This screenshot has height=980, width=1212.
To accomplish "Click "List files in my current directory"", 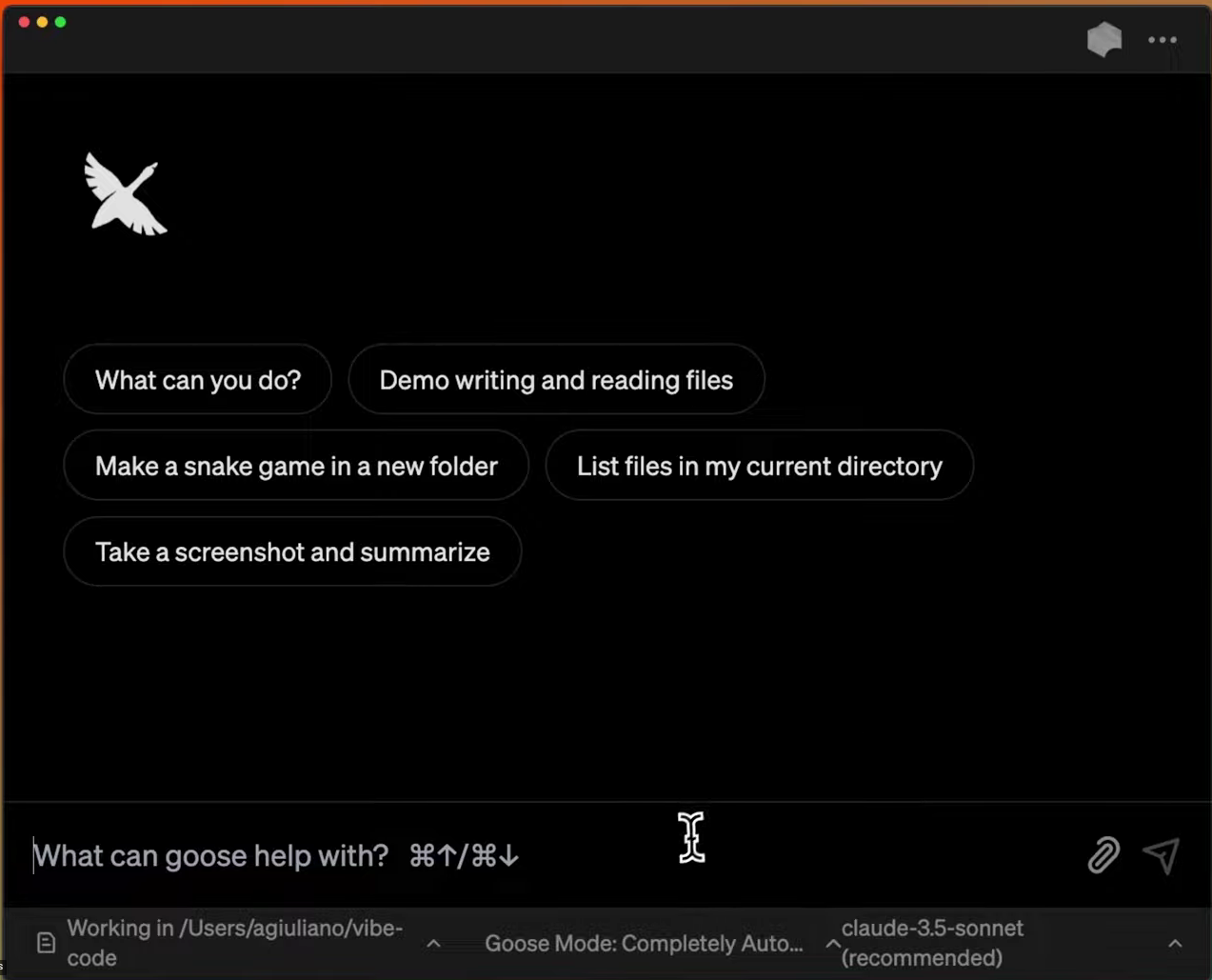I will click(759, 466).
